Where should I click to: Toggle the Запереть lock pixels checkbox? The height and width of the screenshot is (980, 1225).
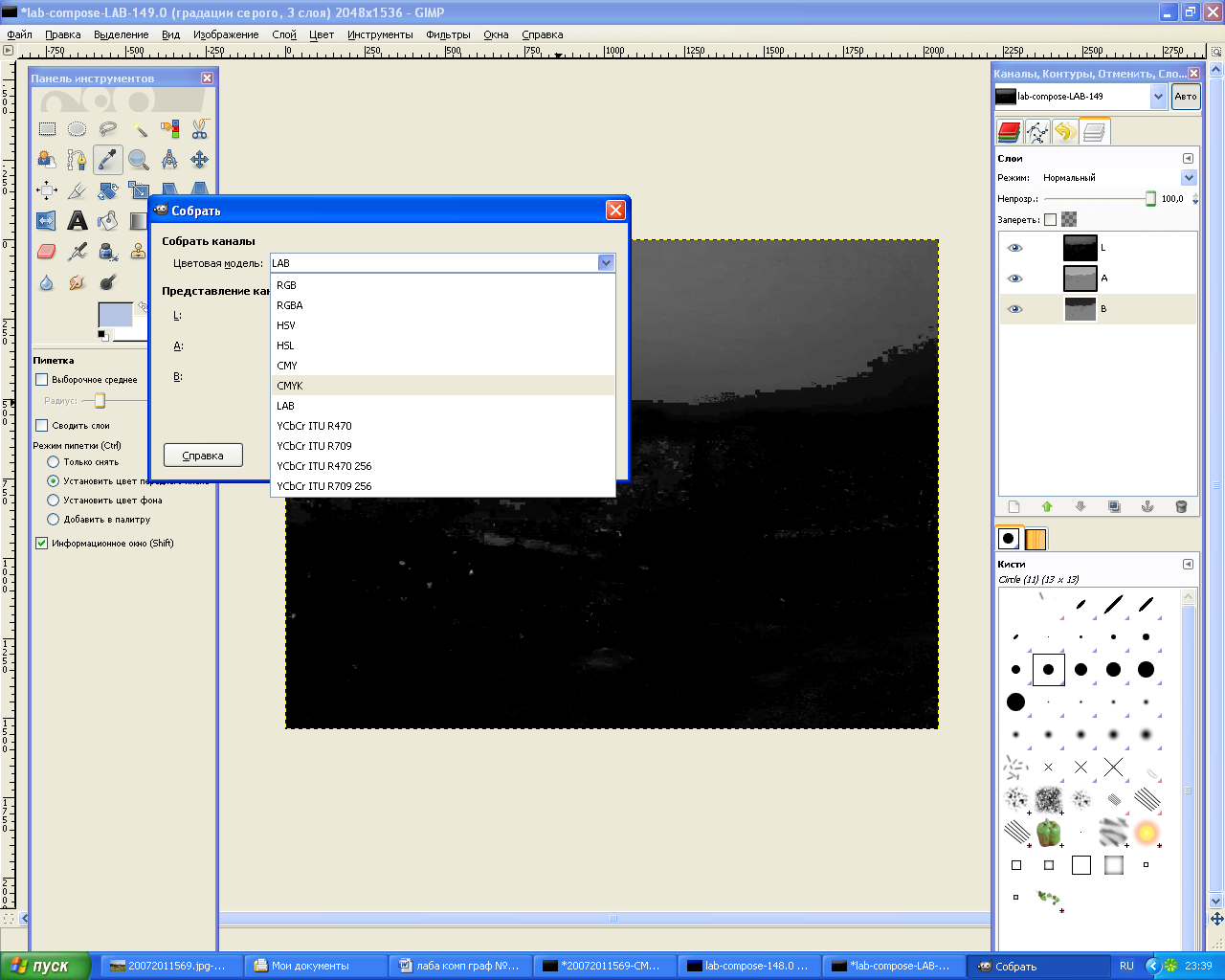(1050, 219)
